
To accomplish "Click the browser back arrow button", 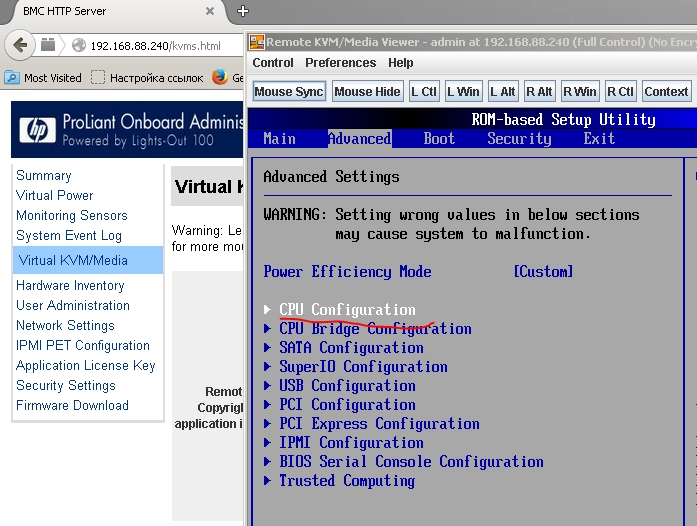I will click(20, 45).
